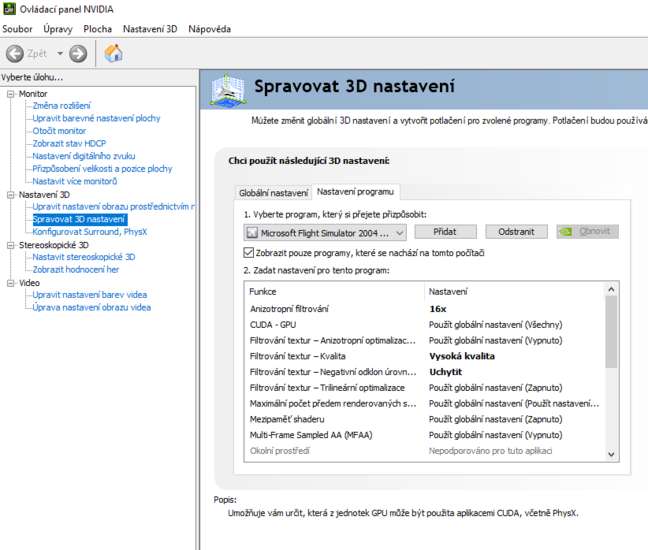Open Zobrazit hodnocení her link
The width and height of the screenshot is (648, 550).
click(x=76, y=269)
